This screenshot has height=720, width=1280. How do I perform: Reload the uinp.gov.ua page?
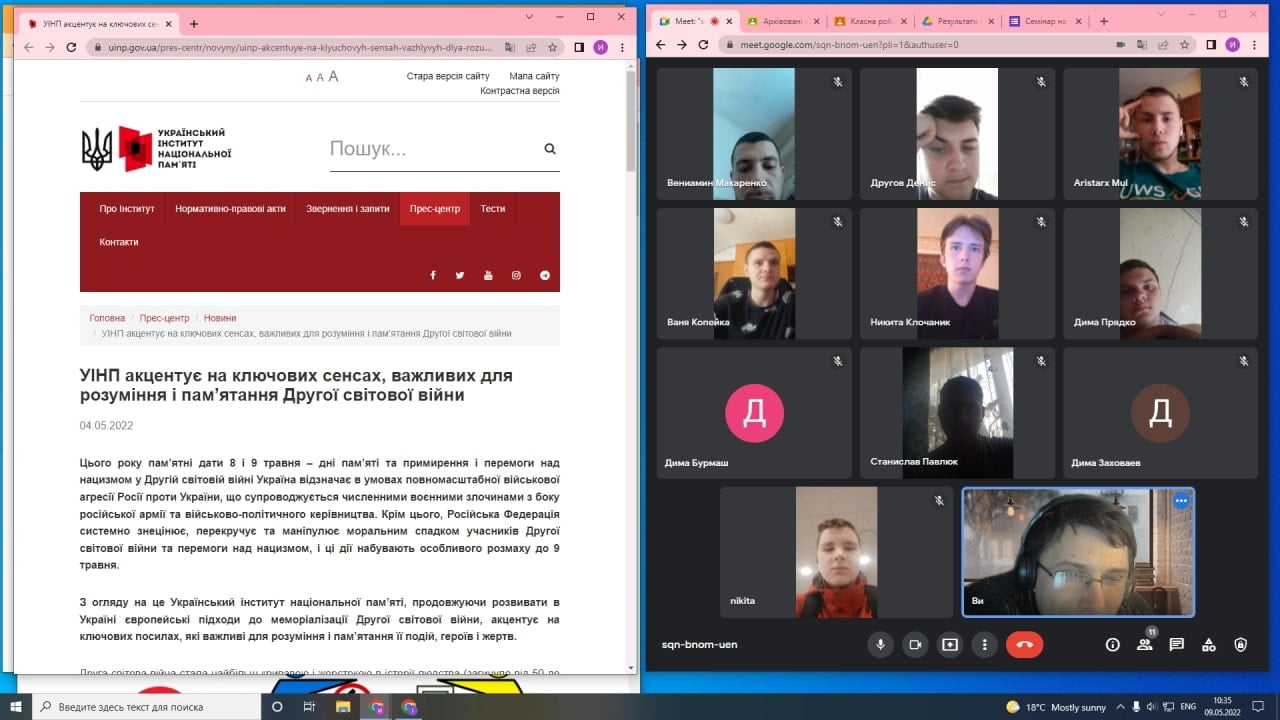(x=71, y=47)
